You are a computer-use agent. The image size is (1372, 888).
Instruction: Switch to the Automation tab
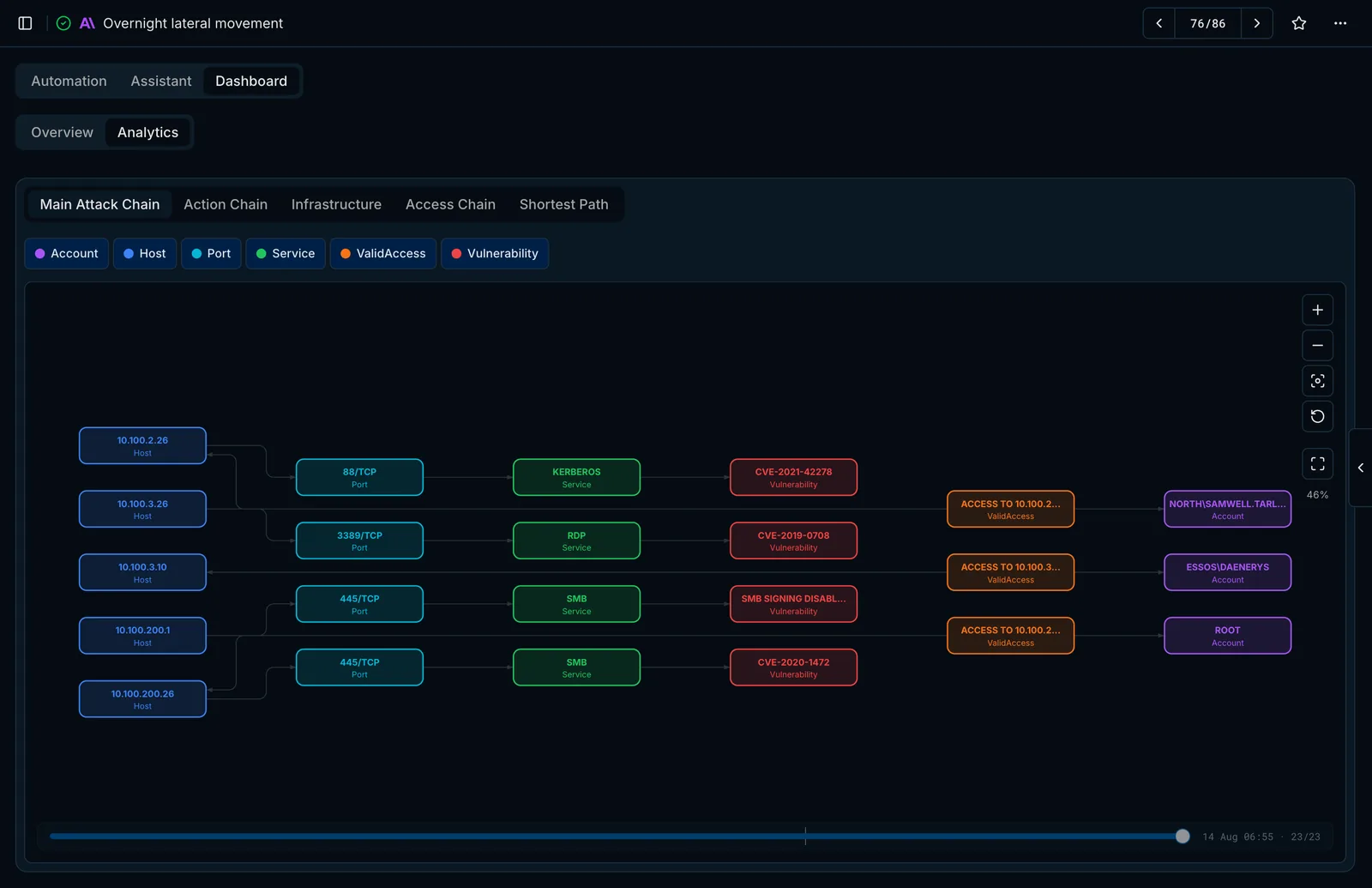point(69,81)
